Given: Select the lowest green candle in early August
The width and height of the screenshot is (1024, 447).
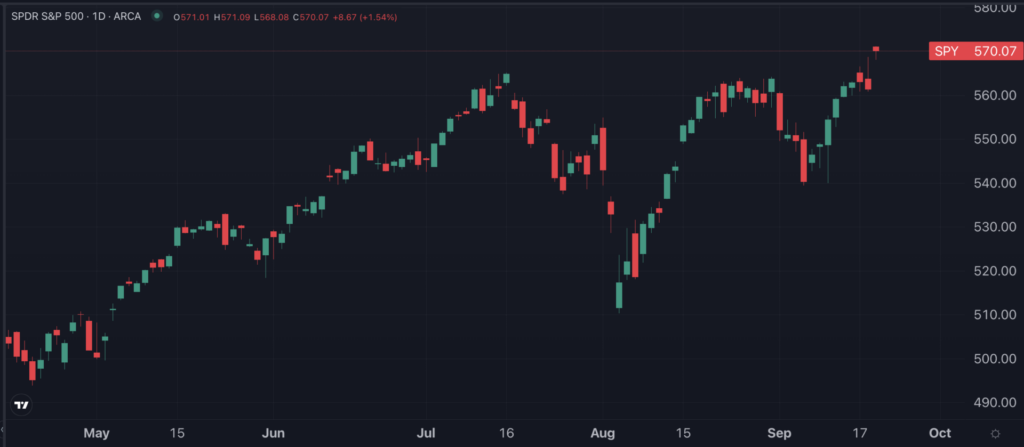Looking at the screenshot, I should (619, 295).
